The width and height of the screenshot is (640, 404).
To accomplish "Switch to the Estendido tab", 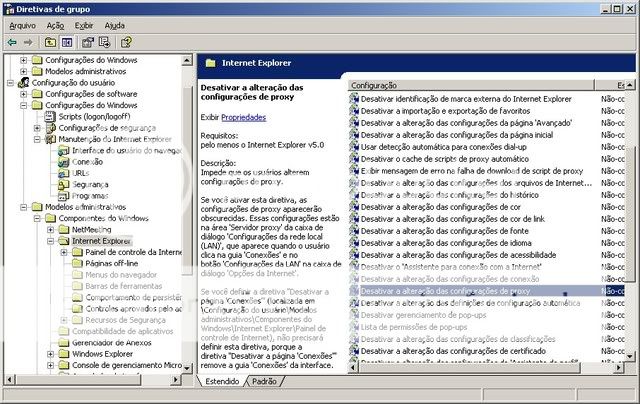I will click(x=222, y=381).
